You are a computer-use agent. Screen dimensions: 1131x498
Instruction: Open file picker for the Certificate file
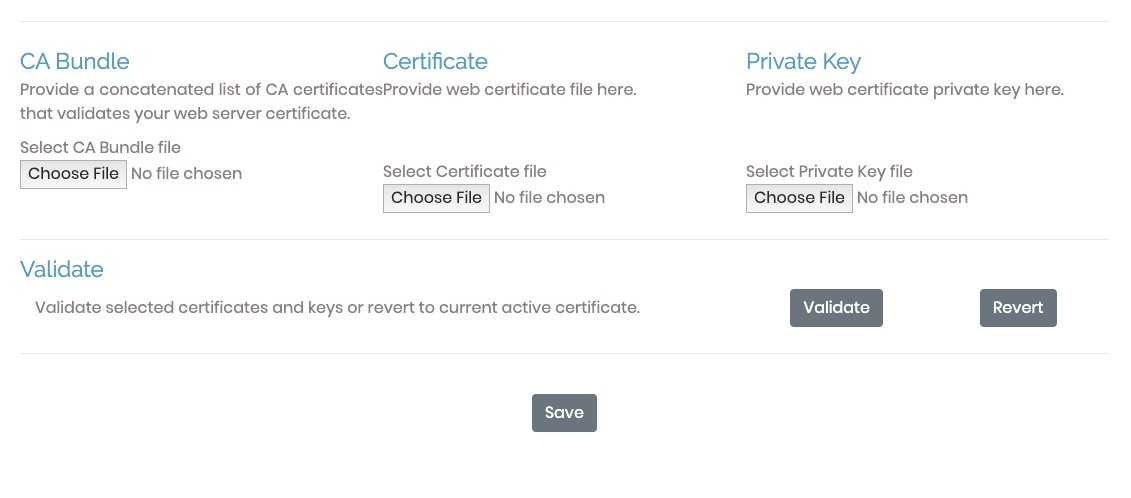(436, 198)
